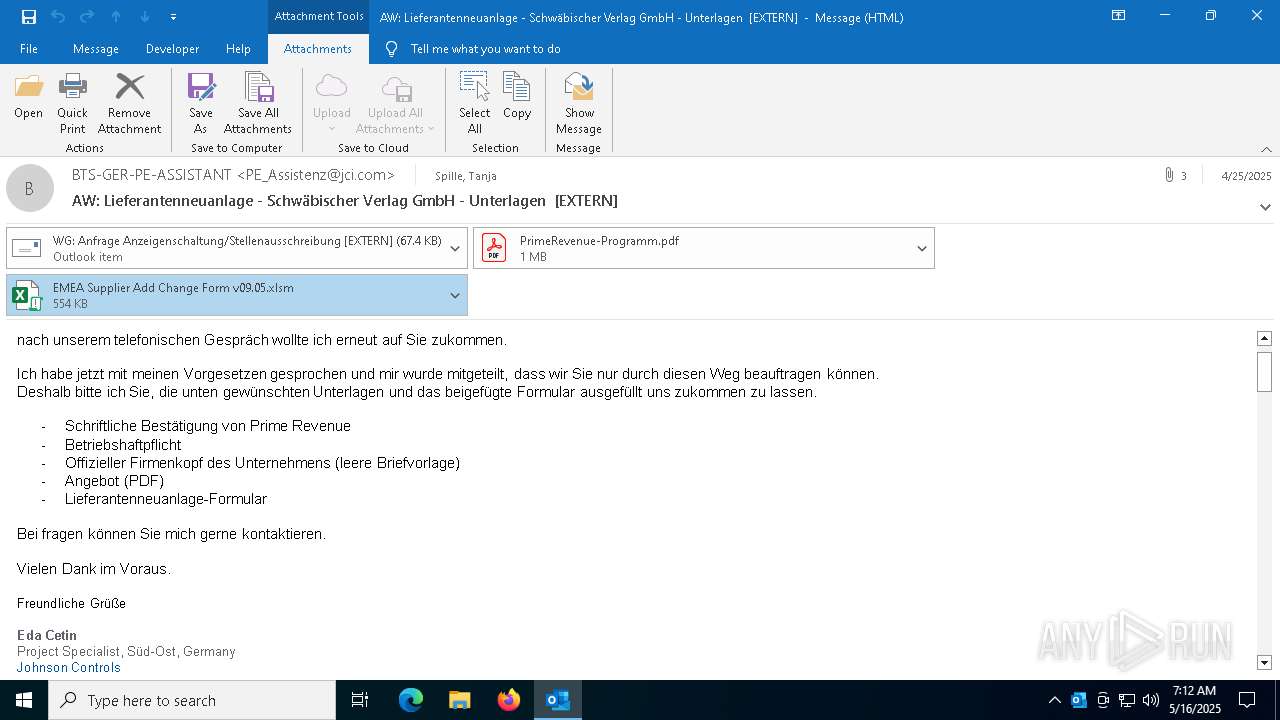Click the email date 4/25/2025
Screen dimensions: 1280x720
[x=1246, y=176]
